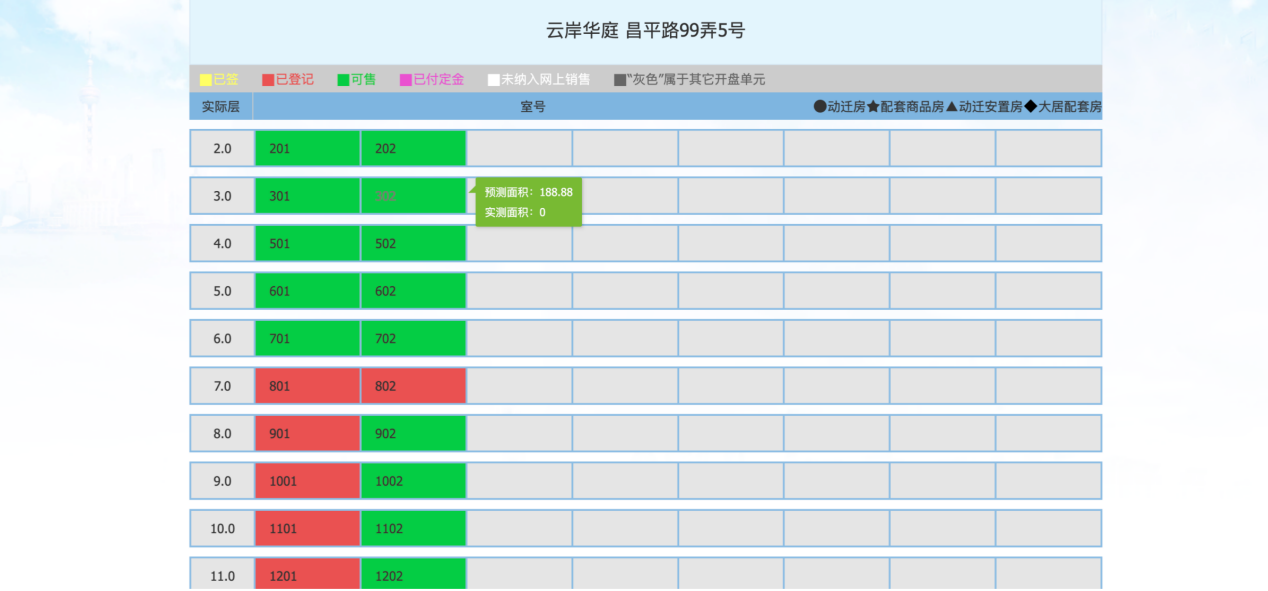Click the star 配套商品房 symbol
The image size is (1268, 591).
point(873,106)
